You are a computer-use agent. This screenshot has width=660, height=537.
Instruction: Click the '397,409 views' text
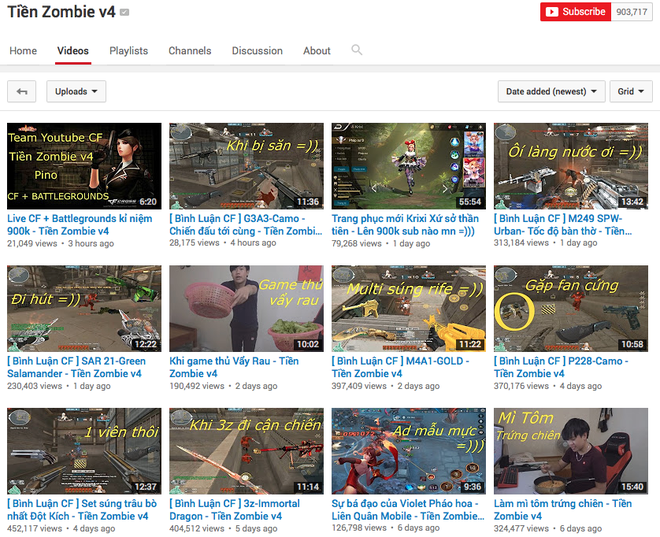click(x=359, y=386)
